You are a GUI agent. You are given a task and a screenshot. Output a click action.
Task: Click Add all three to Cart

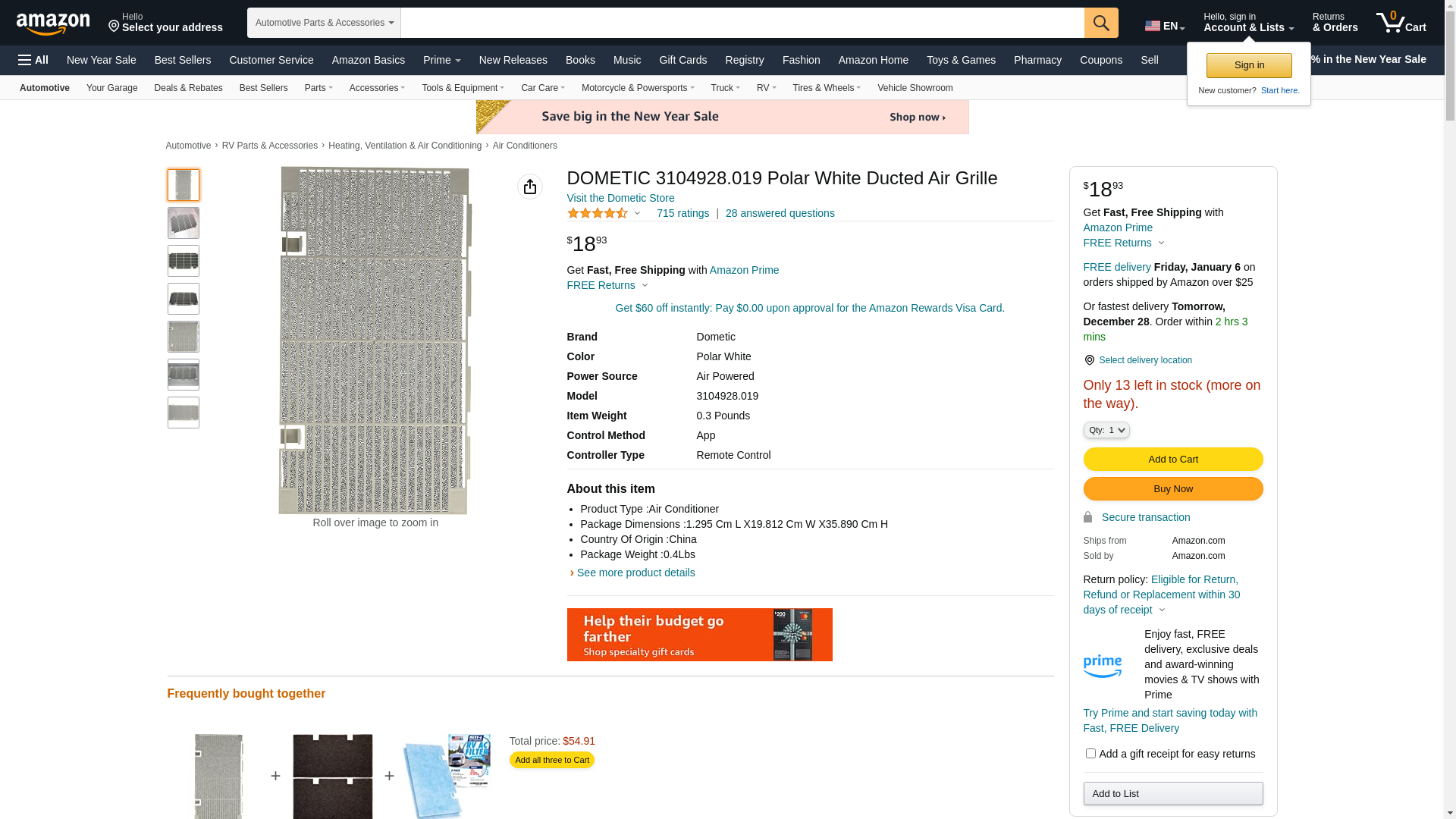point(551,760)
